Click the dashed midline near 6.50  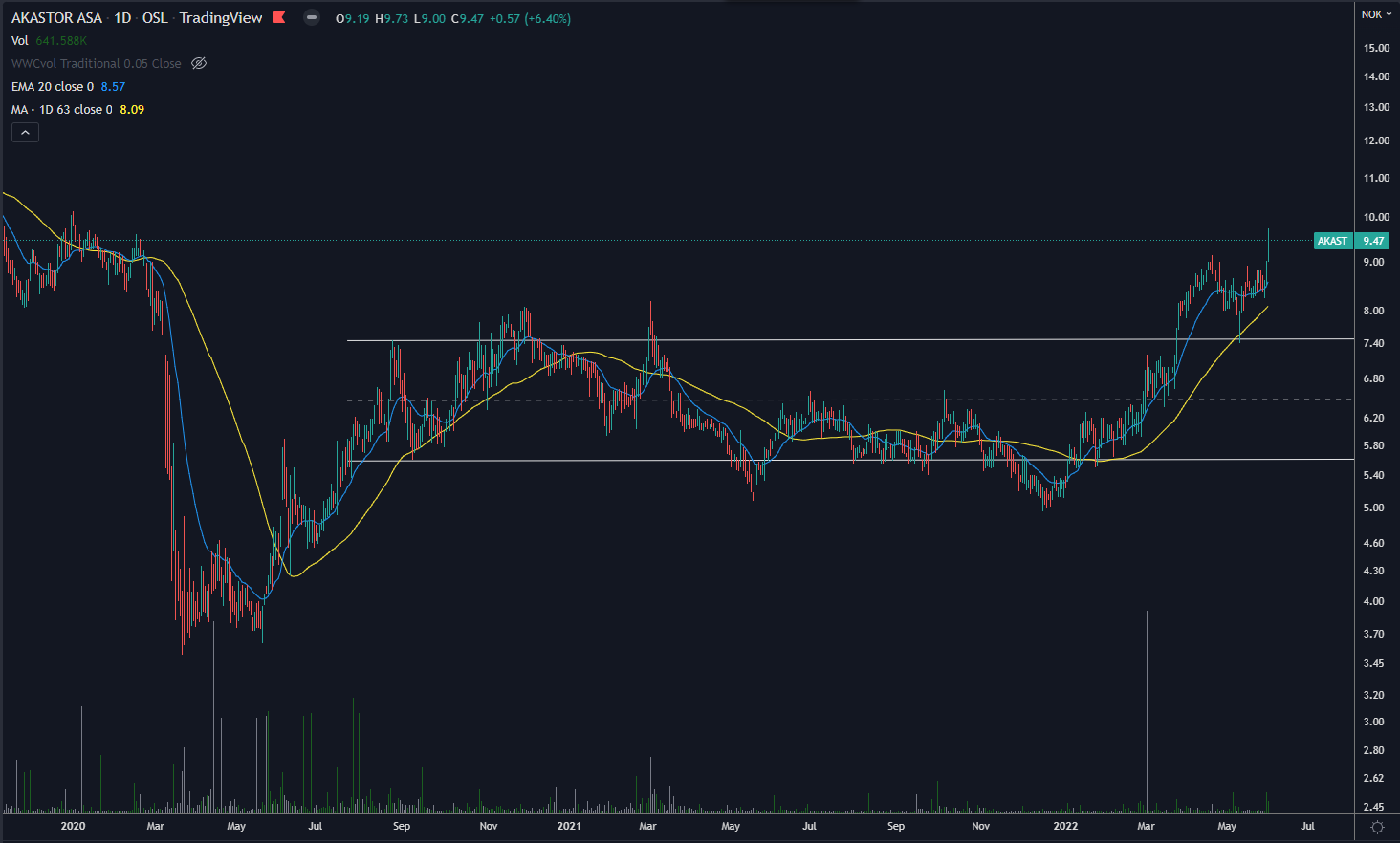[x=850, y=400]
